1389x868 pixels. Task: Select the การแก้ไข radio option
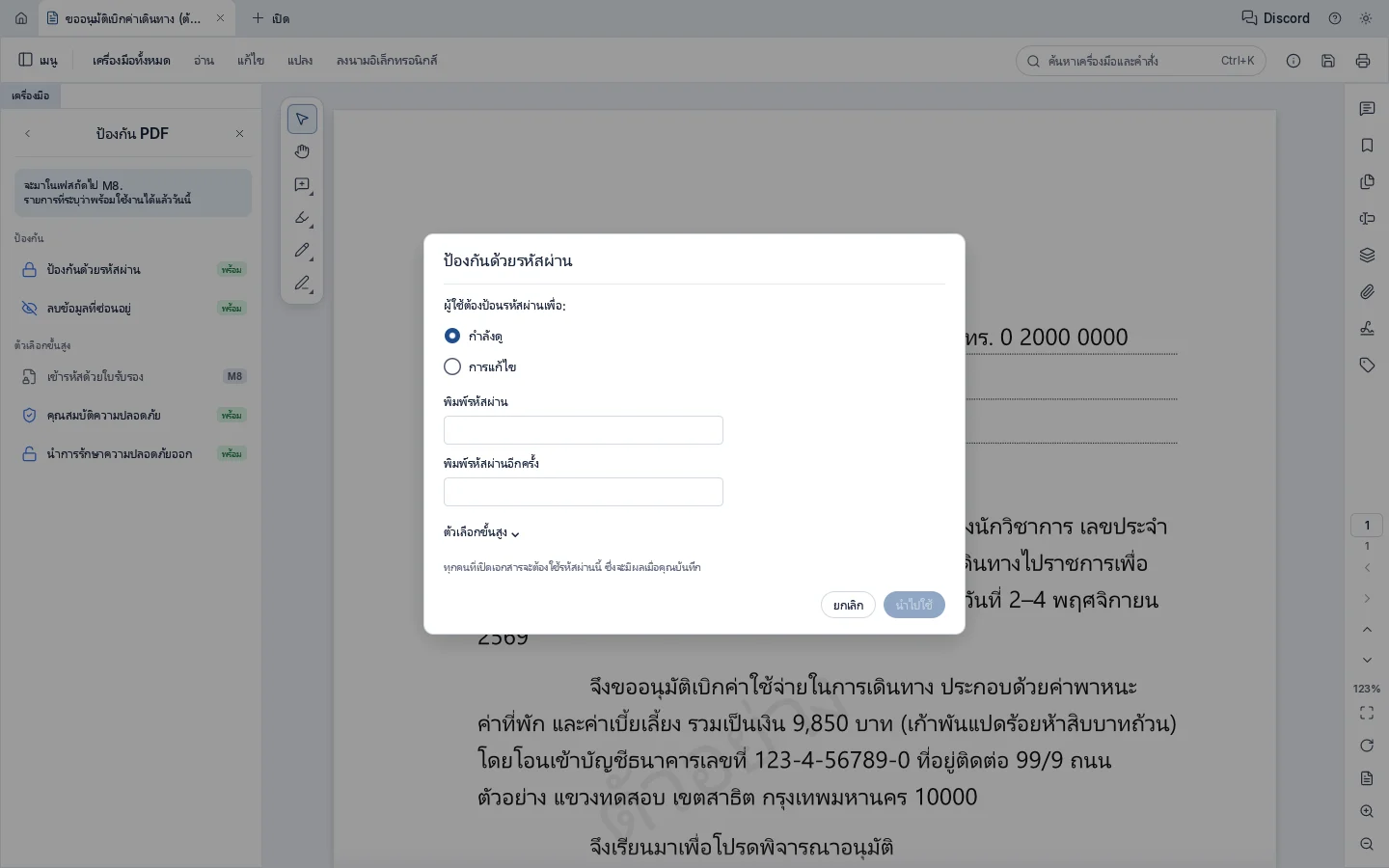[452, 366]
